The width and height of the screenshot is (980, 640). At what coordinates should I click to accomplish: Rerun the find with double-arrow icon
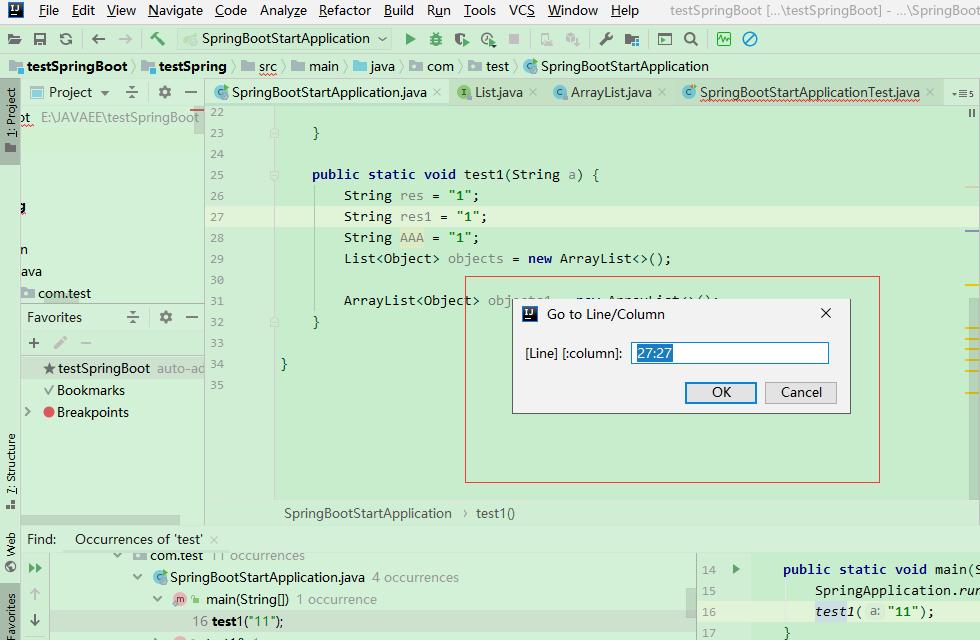point(35,568)
